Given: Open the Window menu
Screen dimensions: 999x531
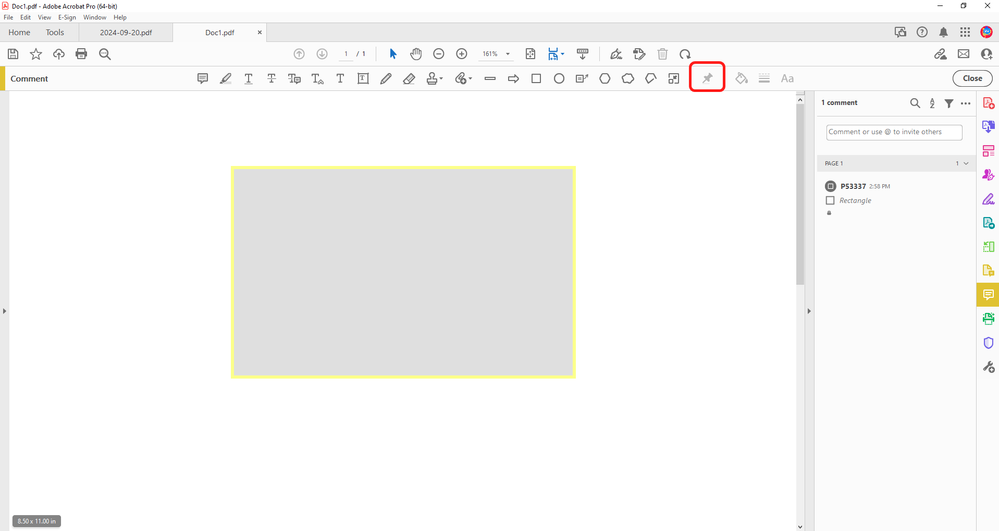Looking at the screenshot, I should pyautogui.click(x=94, y=17).
